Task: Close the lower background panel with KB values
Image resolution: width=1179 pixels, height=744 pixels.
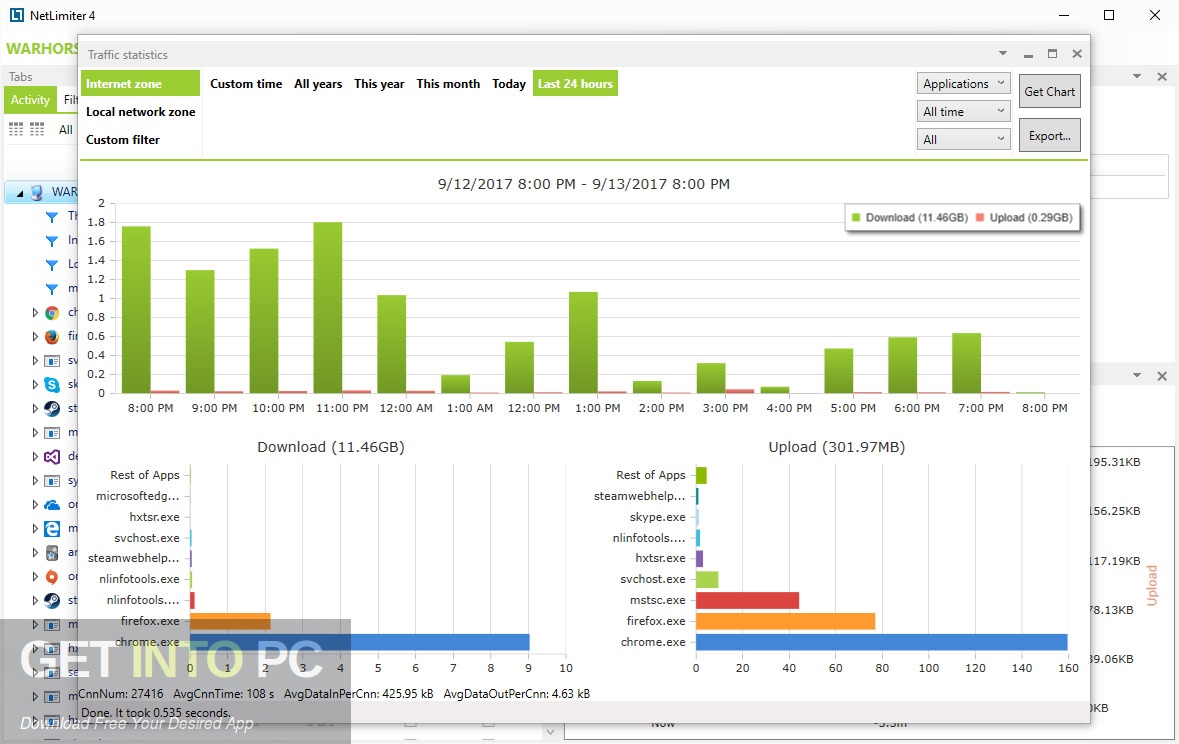Action: click(x=1162, y=376)
